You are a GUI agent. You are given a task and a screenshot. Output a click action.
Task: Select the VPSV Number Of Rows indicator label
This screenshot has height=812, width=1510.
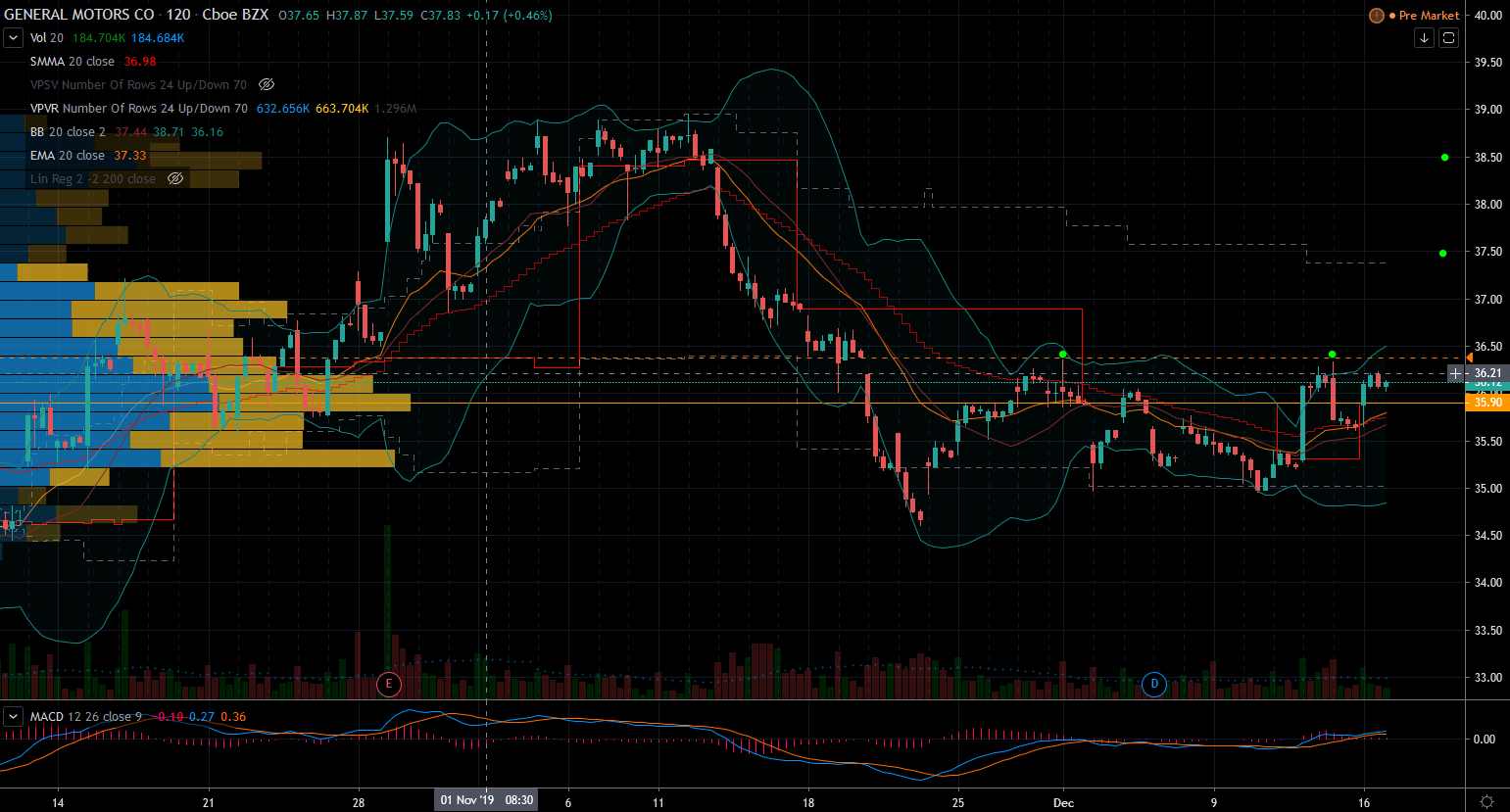click(x=138, y=85)
